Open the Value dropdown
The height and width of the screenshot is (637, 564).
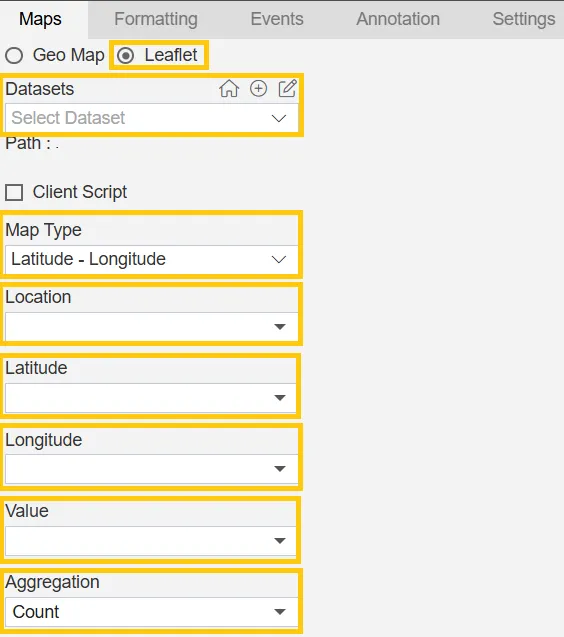[150, 541]
